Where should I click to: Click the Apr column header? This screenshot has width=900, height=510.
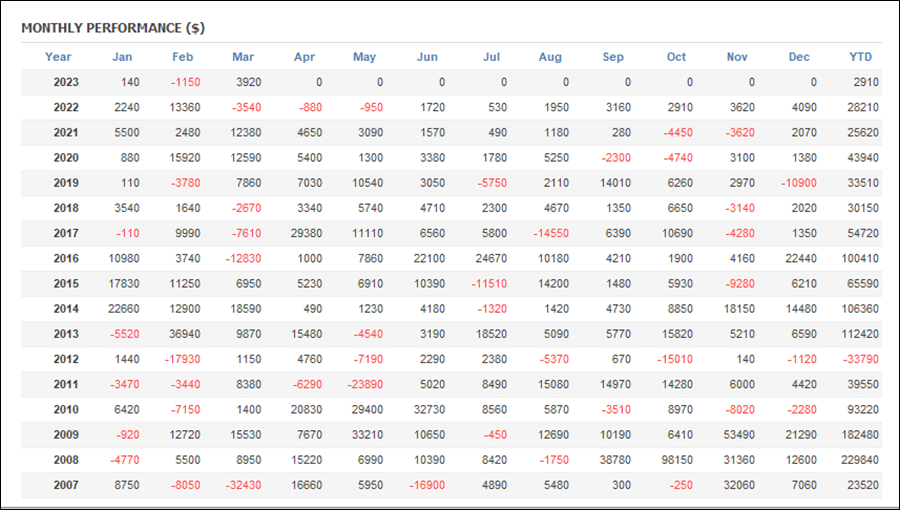[304, 57]
